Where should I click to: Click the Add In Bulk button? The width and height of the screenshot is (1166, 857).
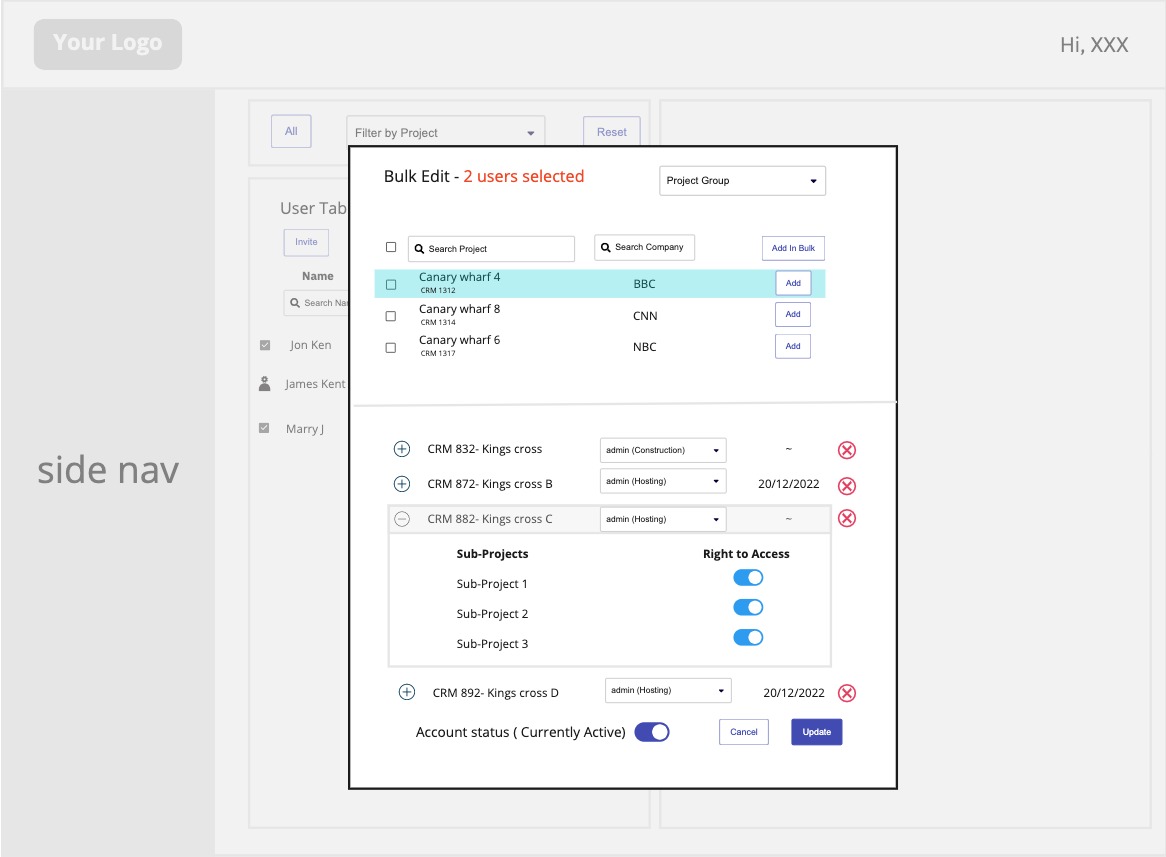pyautogui.click(x=793, y=248)
